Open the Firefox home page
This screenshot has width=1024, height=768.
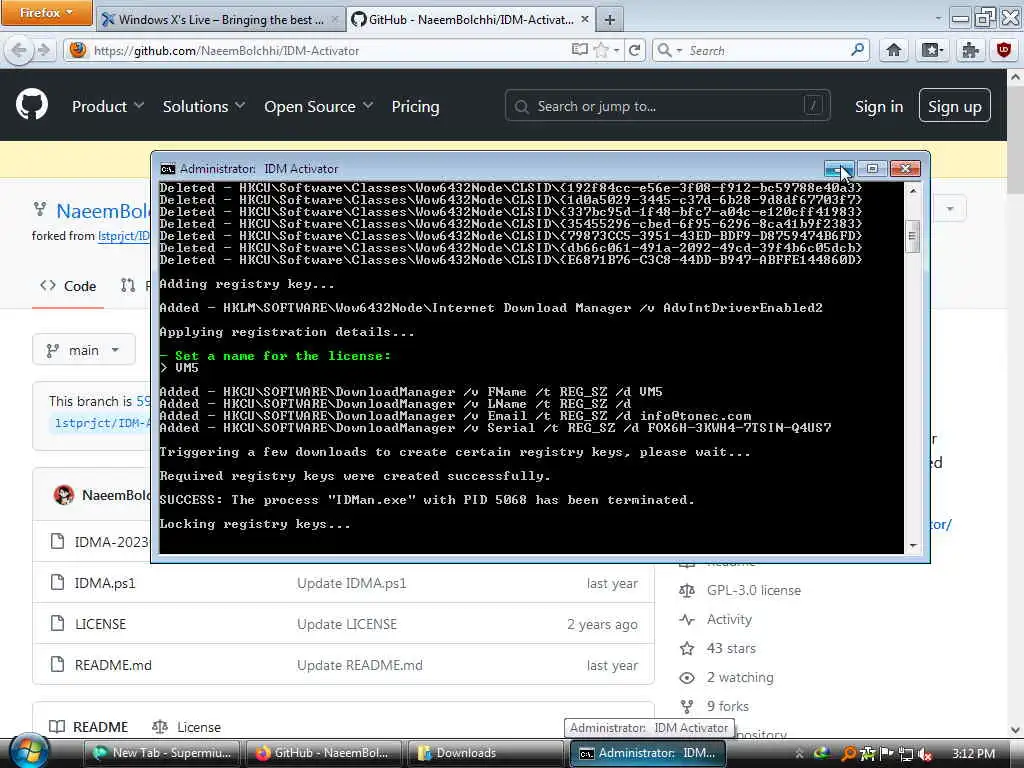click(894, 50)
